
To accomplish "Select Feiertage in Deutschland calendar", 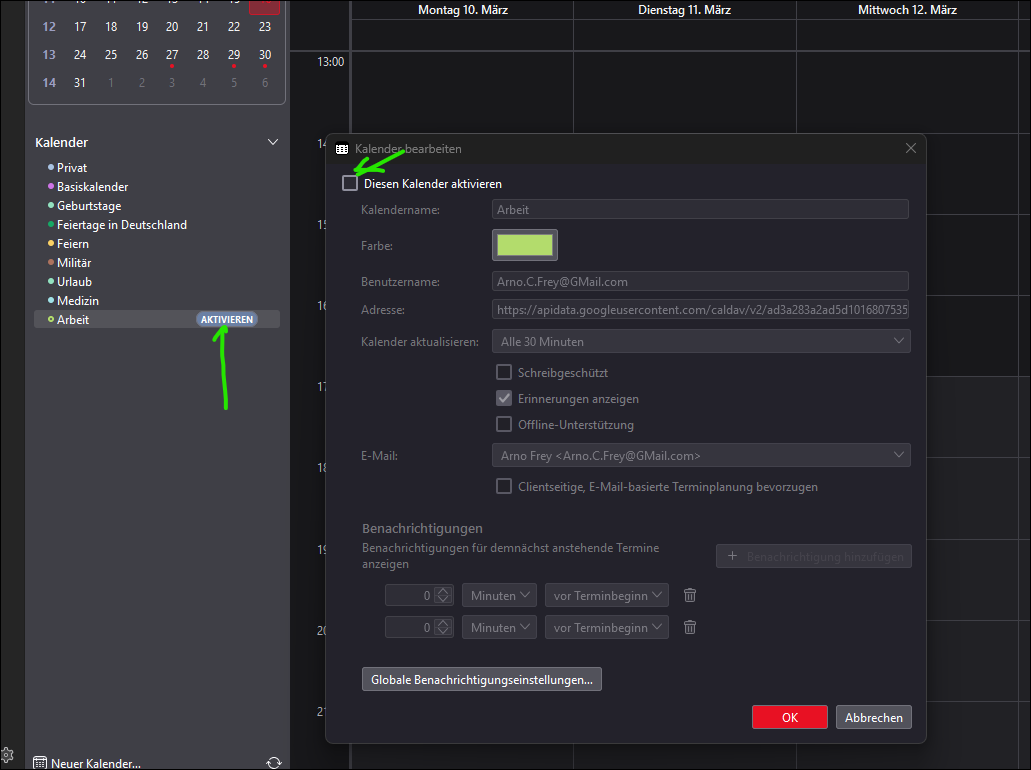I will point(121,225).
